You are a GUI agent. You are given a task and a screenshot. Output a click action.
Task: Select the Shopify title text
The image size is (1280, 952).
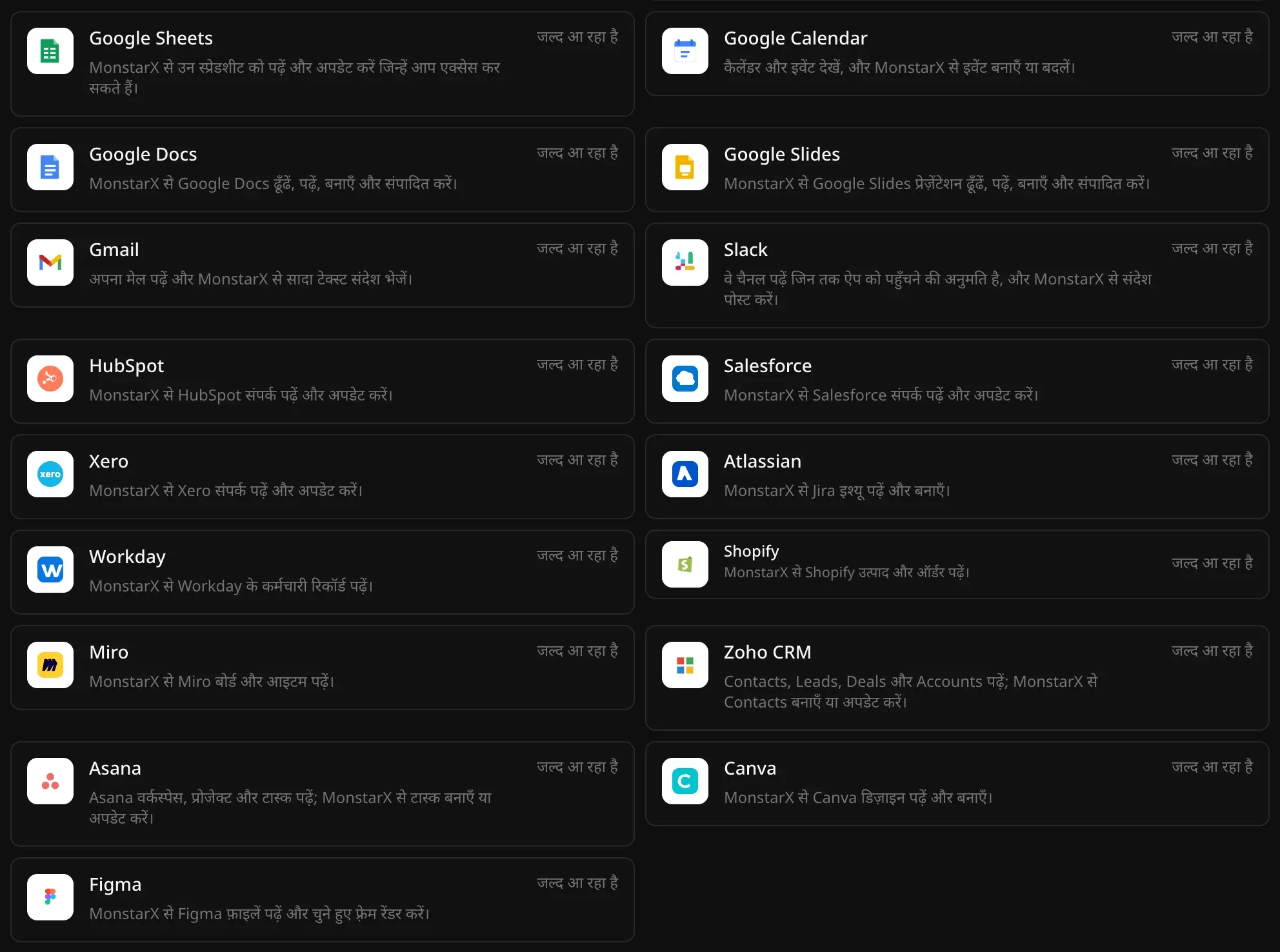(x=752, y=551)
